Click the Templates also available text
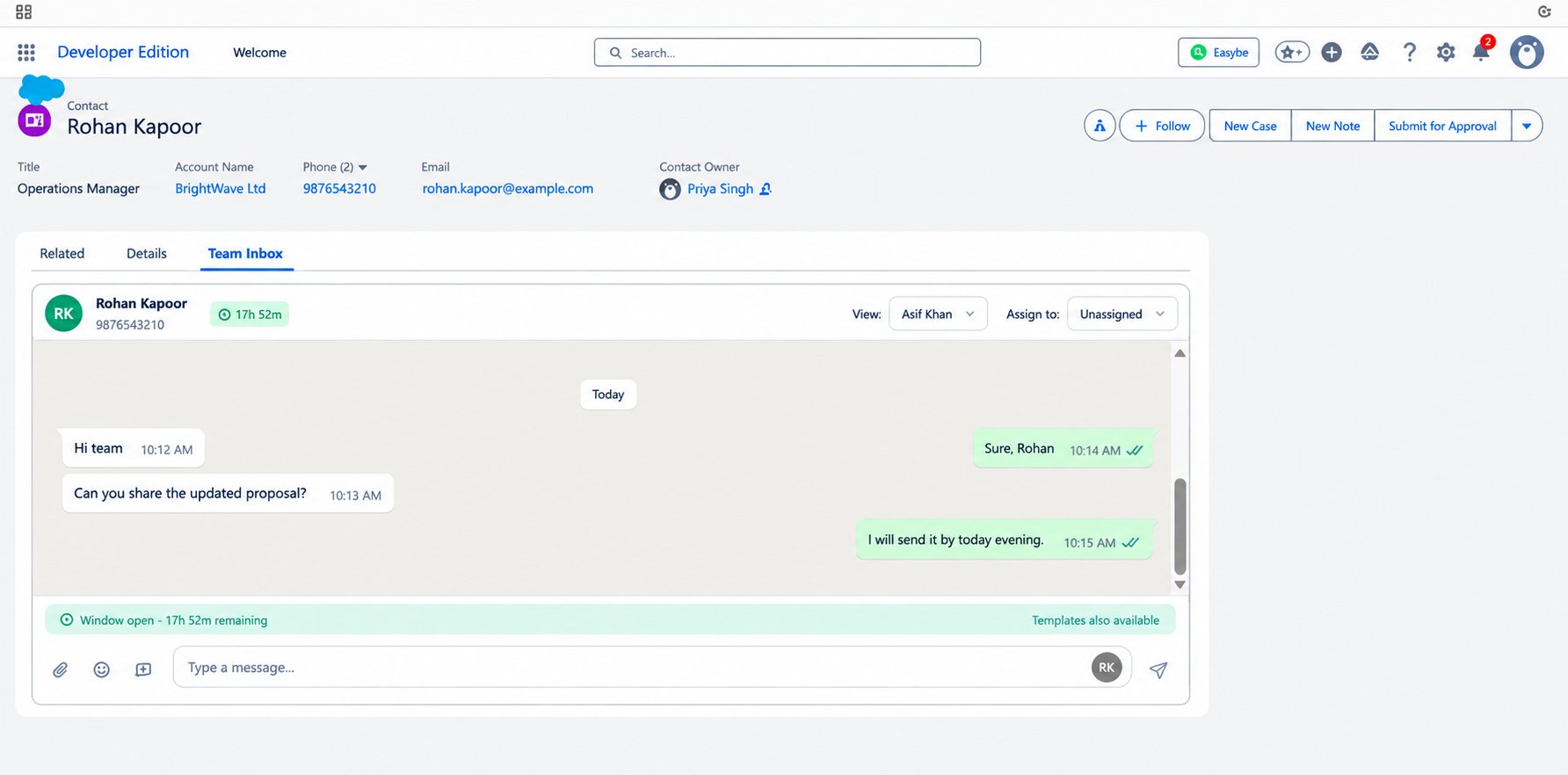The image size is (1568, 775). pyautogui.click(x=1095, y=620)
